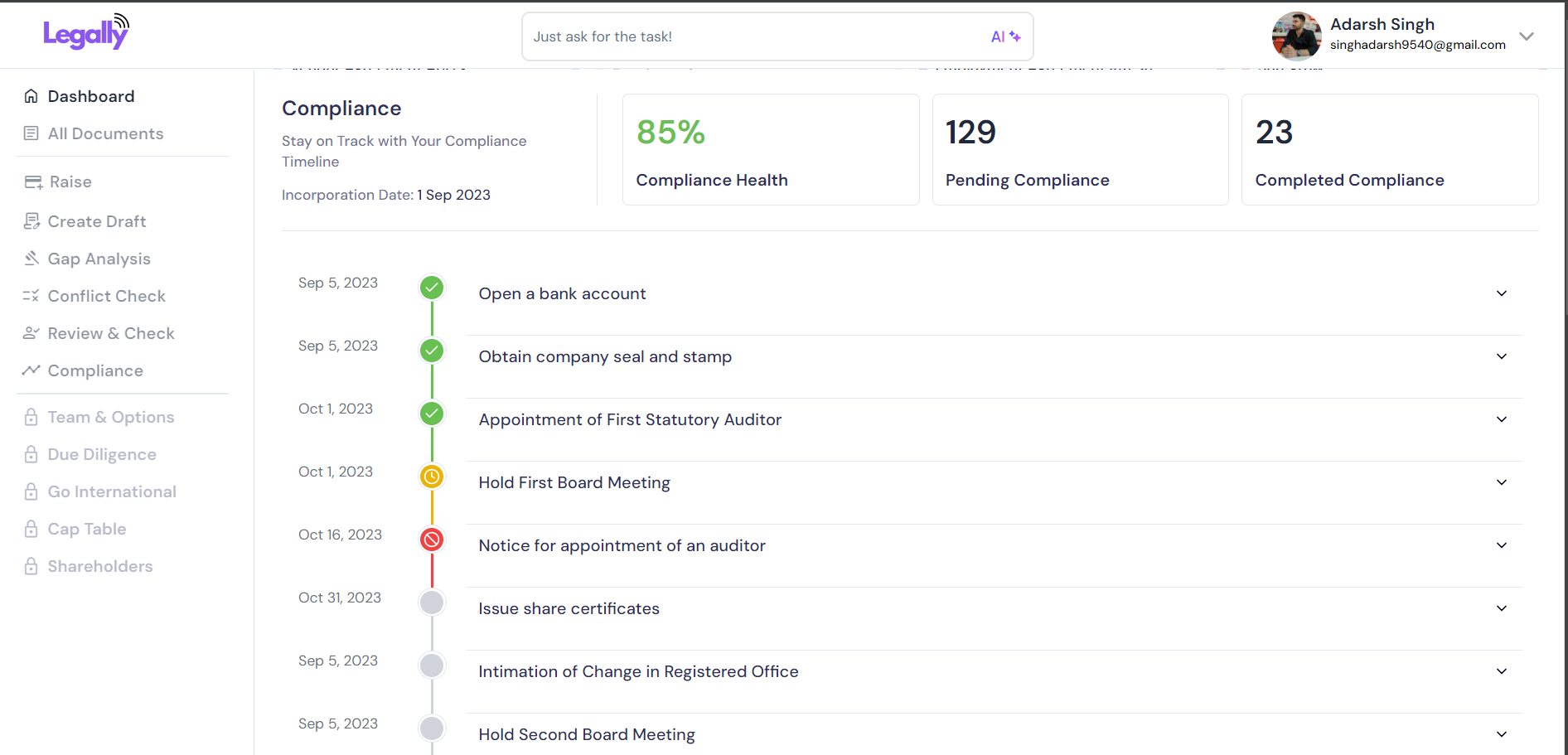This screenshot has height=755, width=1568.
Task: Click the Raise card icon
Action: click(x=33, y=182)
